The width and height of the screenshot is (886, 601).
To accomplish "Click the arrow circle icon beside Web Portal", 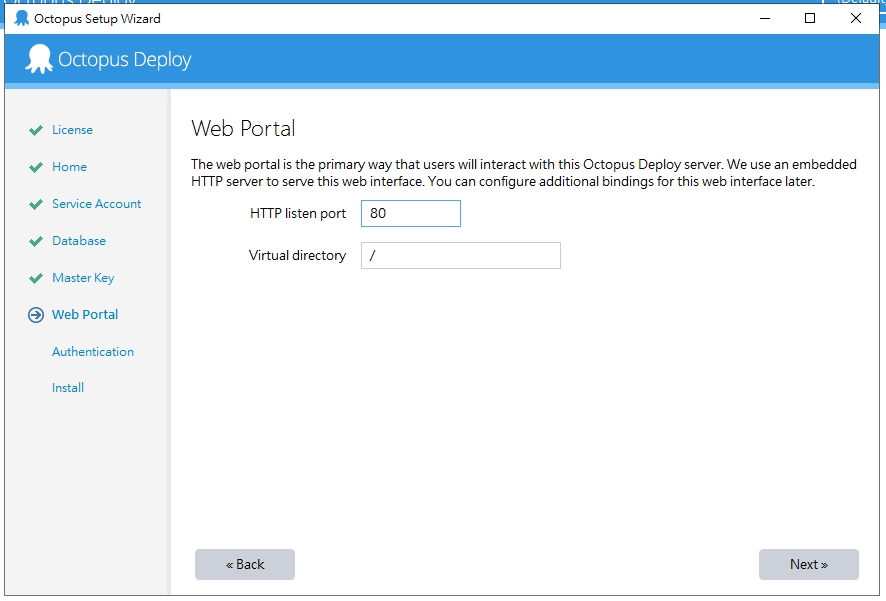I will point(36,315).
